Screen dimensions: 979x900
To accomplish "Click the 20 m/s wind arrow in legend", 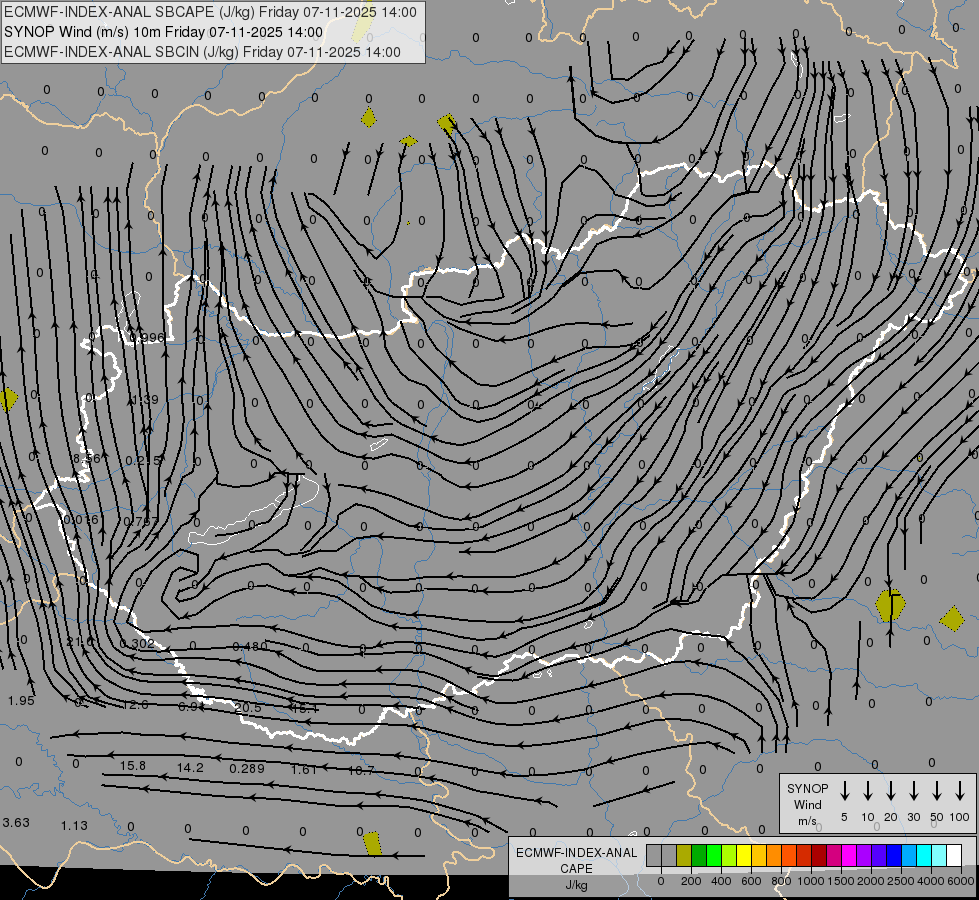I will [890, 791].
